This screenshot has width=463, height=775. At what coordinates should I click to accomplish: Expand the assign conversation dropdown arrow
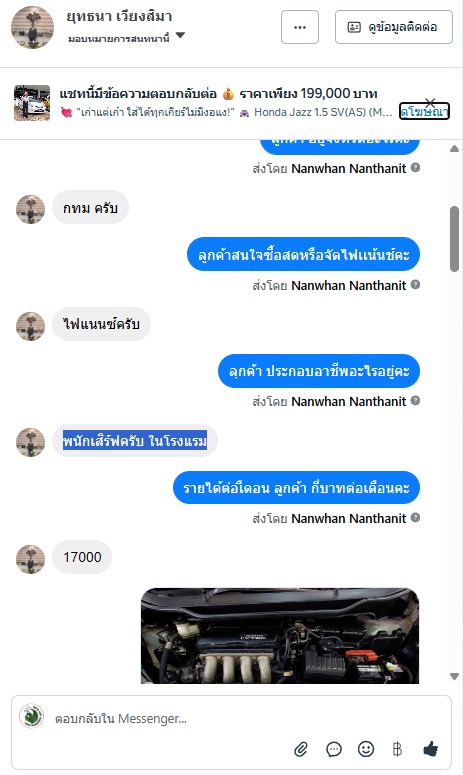[180, 35]
